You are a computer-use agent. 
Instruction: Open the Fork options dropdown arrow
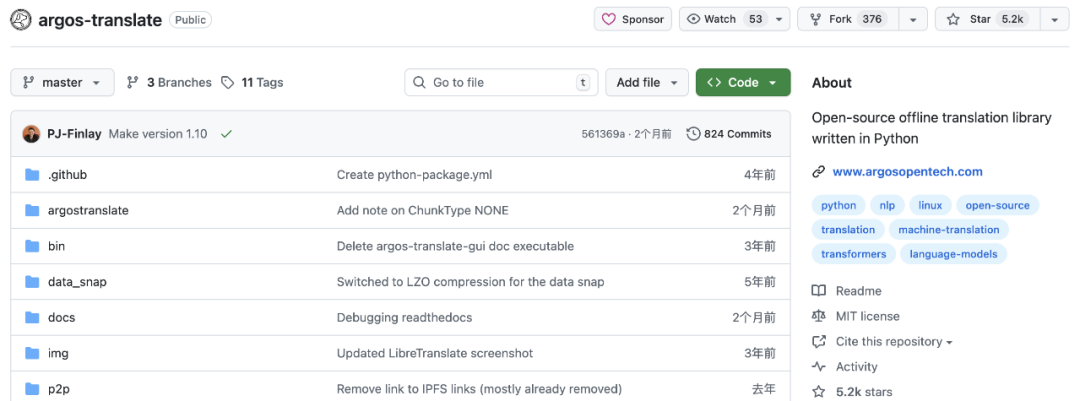click(913, 19)
